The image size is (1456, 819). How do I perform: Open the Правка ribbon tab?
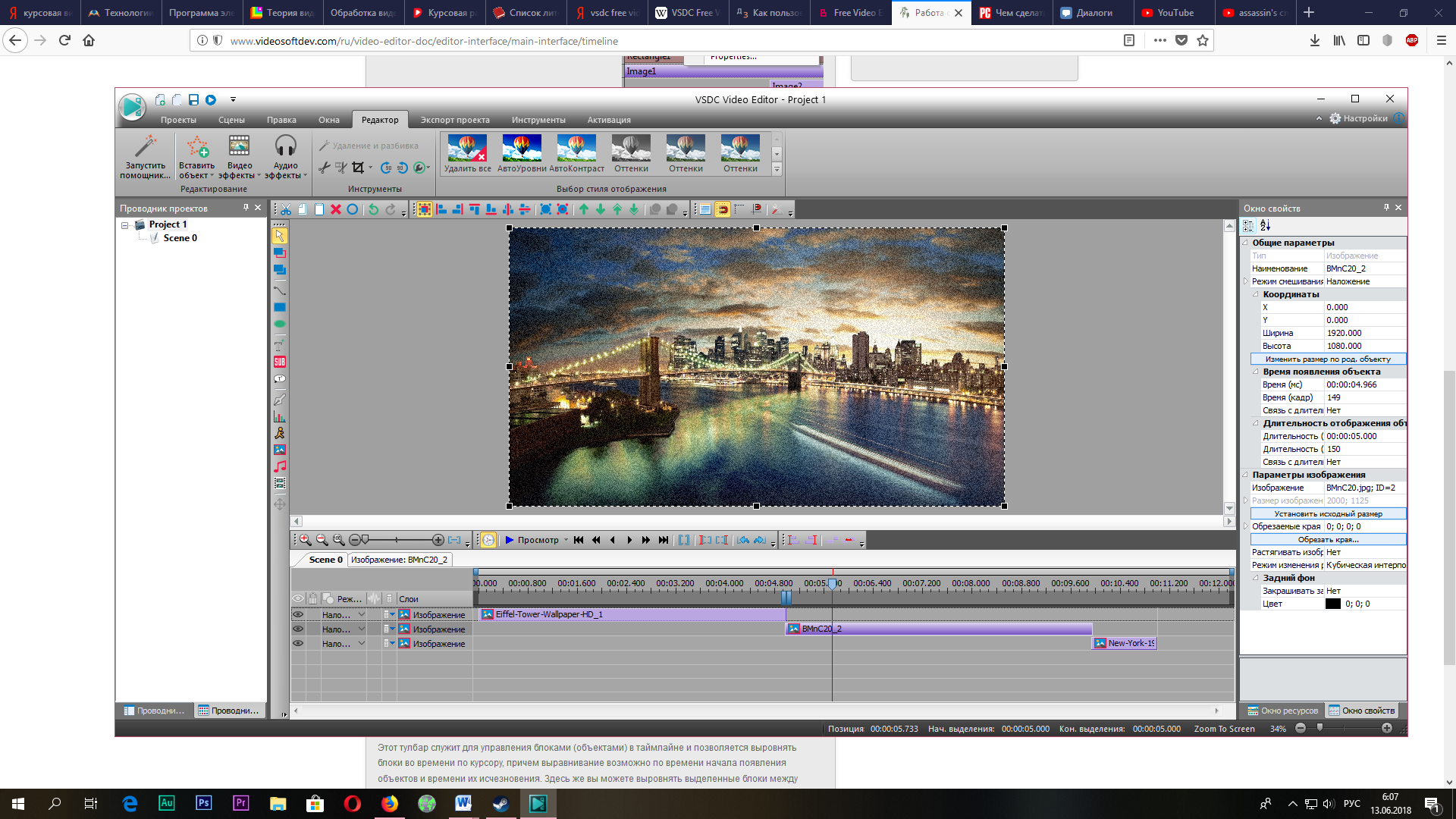coord(281,120)
